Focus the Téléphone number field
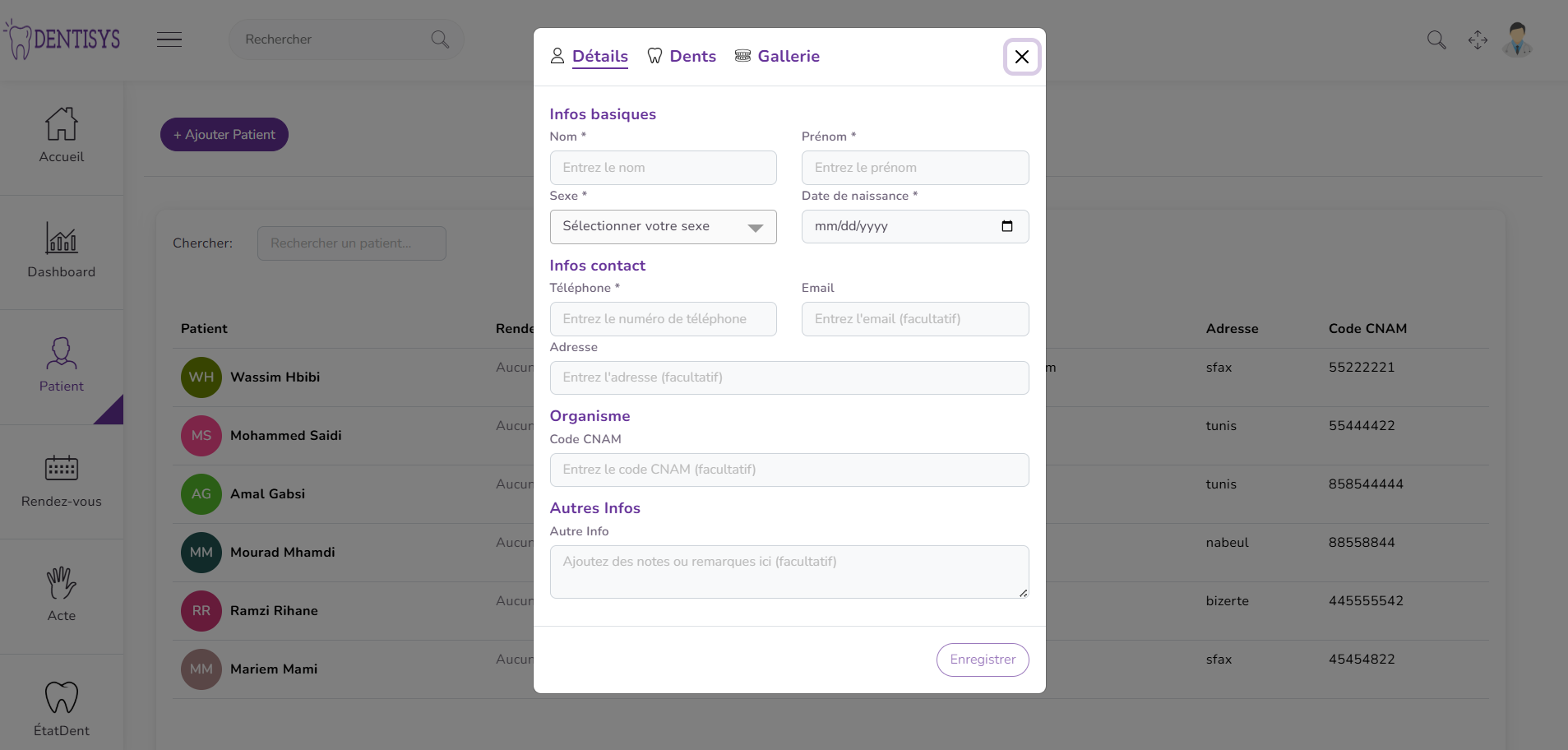The image size is (1568, 750). 663,319
